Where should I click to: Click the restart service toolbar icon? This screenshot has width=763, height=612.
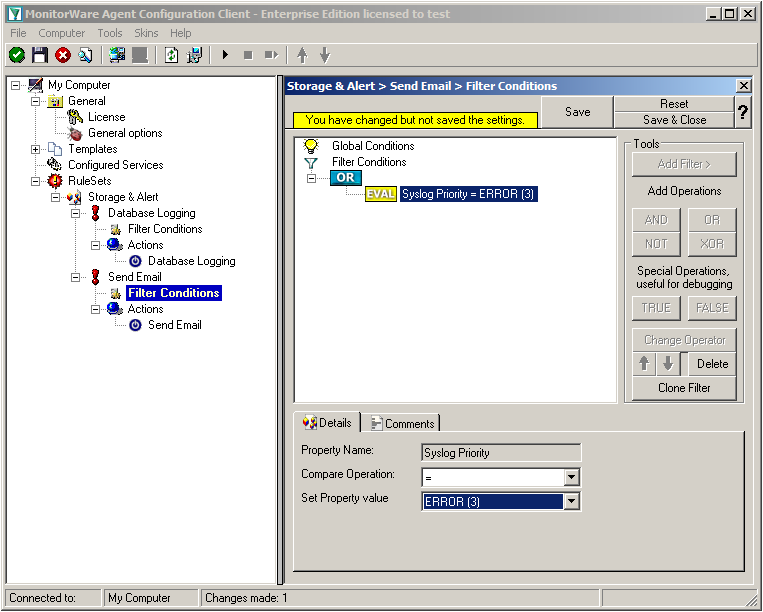271,55
